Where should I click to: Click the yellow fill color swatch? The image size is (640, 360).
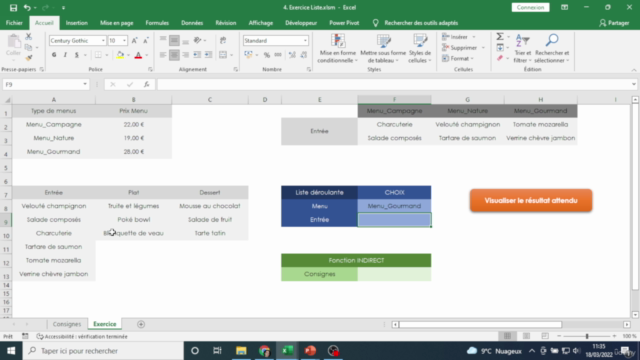point(120,55)
